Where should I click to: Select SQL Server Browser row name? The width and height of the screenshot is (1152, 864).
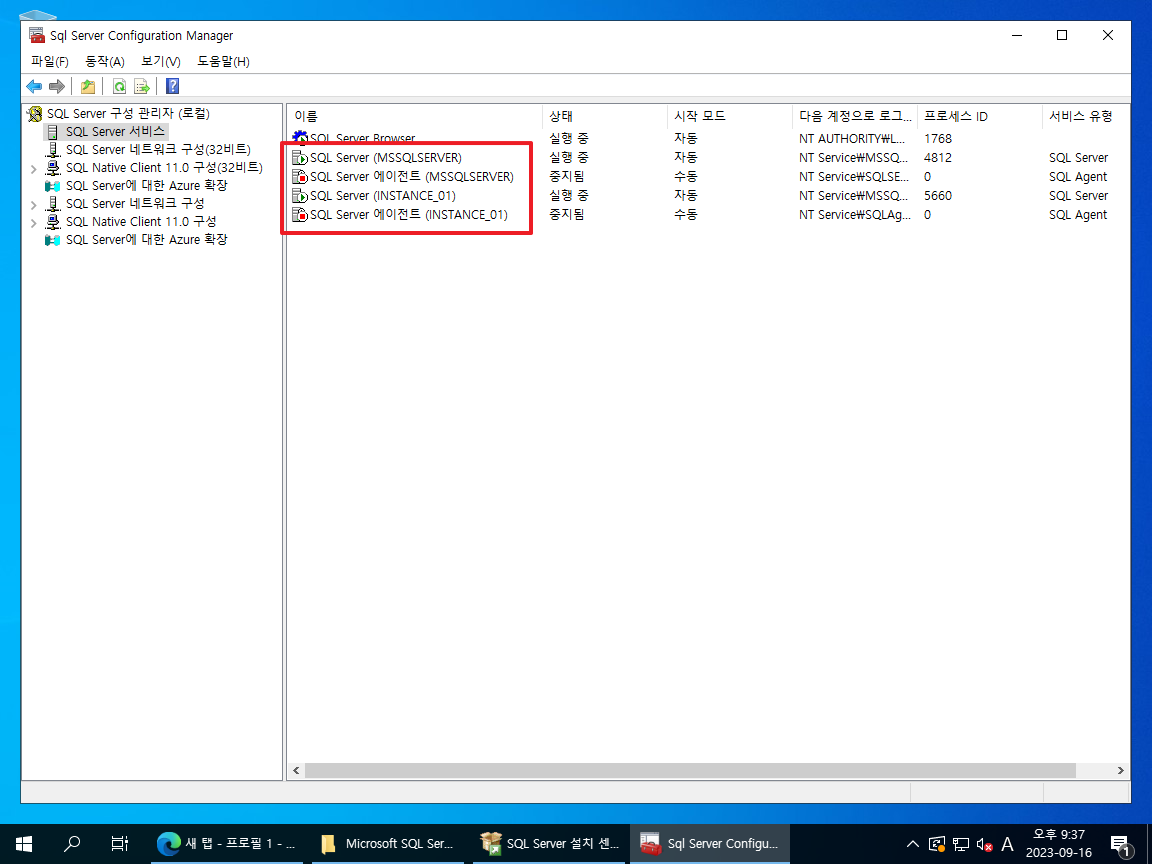point(362,138)
